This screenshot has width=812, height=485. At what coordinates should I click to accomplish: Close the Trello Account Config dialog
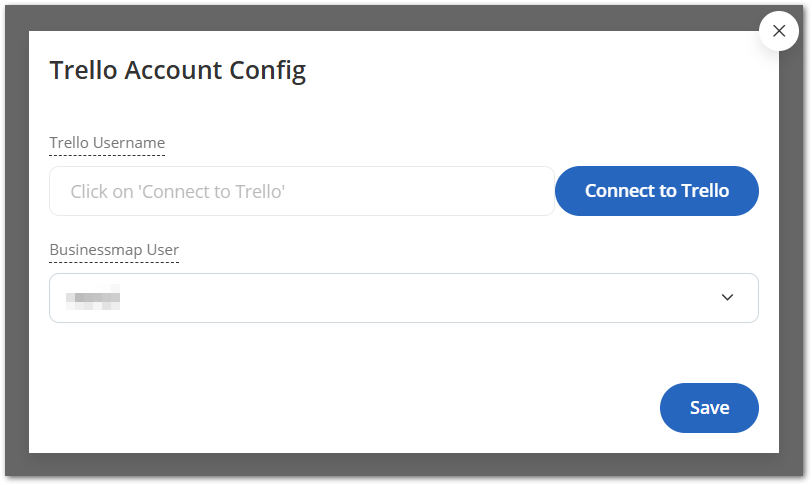point(779,31)
